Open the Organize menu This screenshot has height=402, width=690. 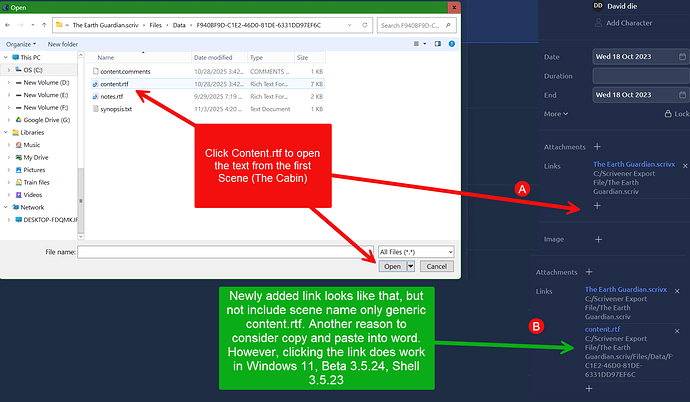20,44
